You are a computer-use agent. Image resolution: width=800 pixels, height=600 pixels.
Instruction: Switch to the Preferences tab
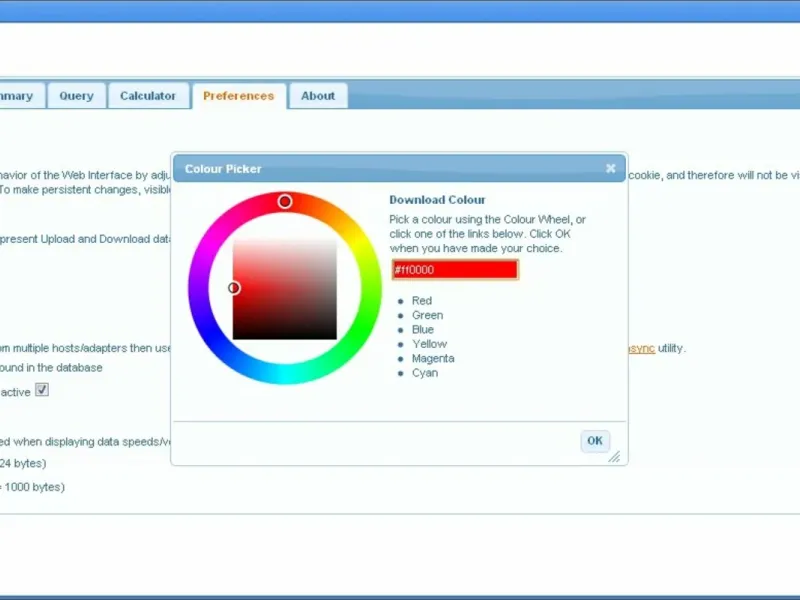coord(239,96)
